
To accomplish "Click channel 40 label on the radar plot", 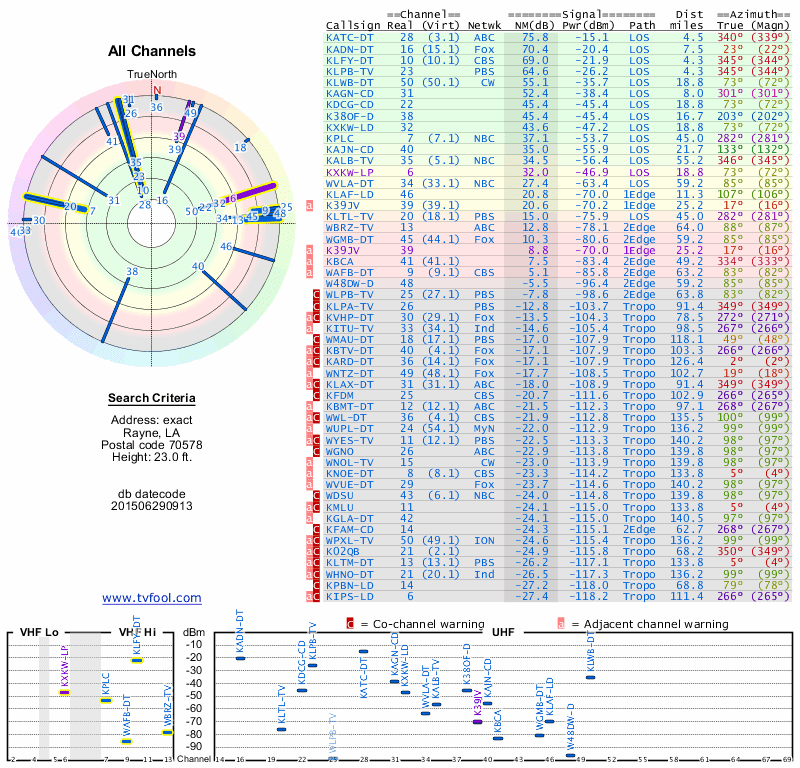I will (198, 266).
